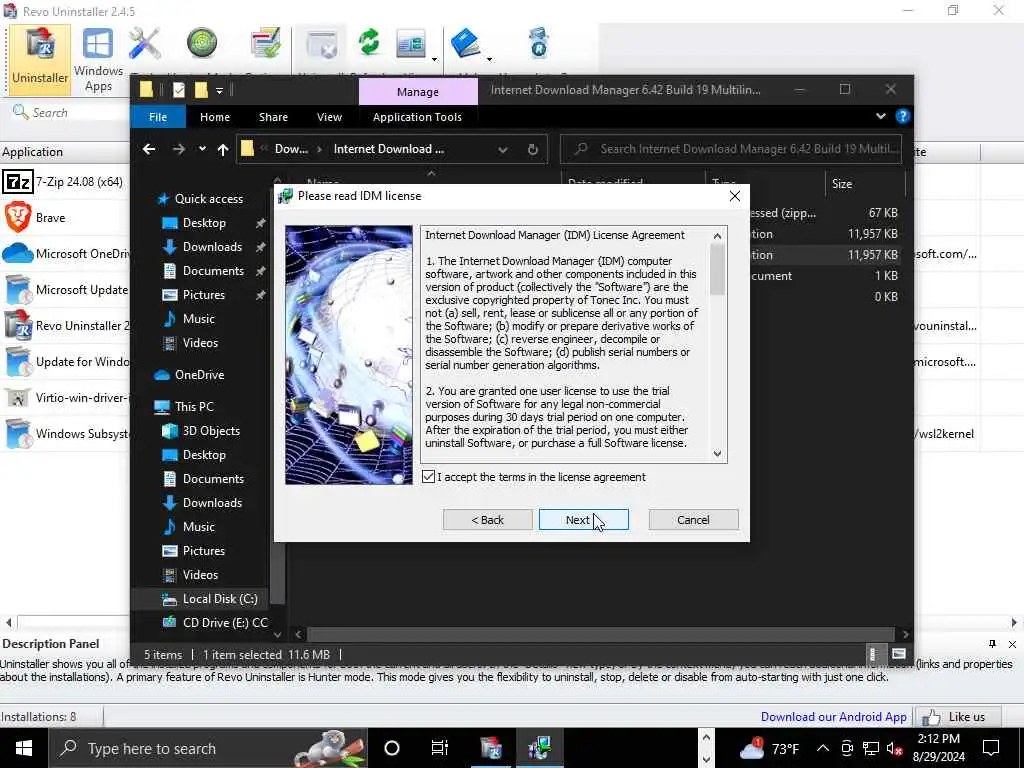This screenshot has height=768, width=1024.
Task: Open the Help book icon in Revo
Action: pos(466,43)
